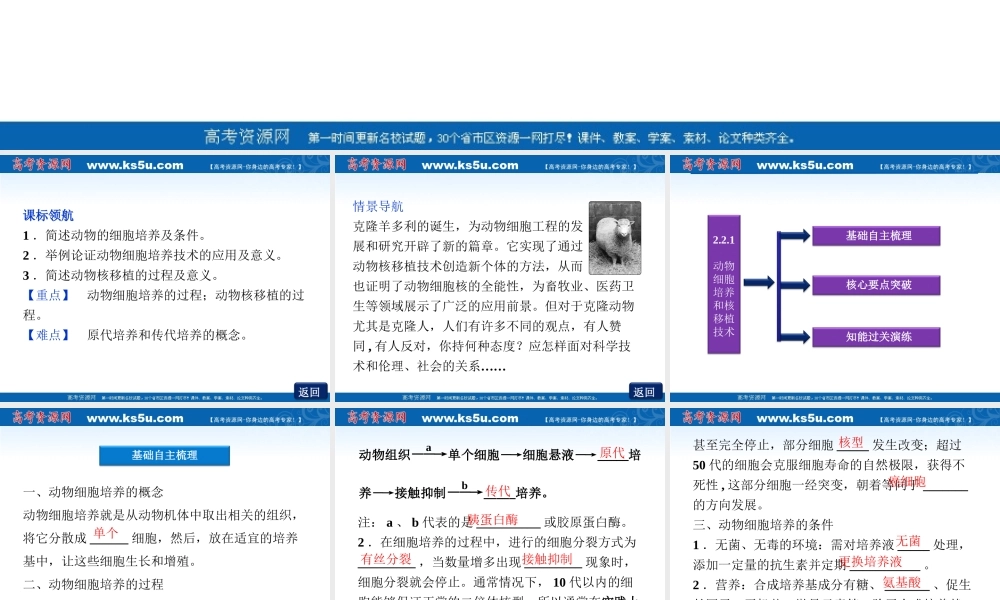Click the 高考资源网 logo above the 动物组织 flow slide
The width and height of the screenshot is (1000, 600).
[377, 418]
